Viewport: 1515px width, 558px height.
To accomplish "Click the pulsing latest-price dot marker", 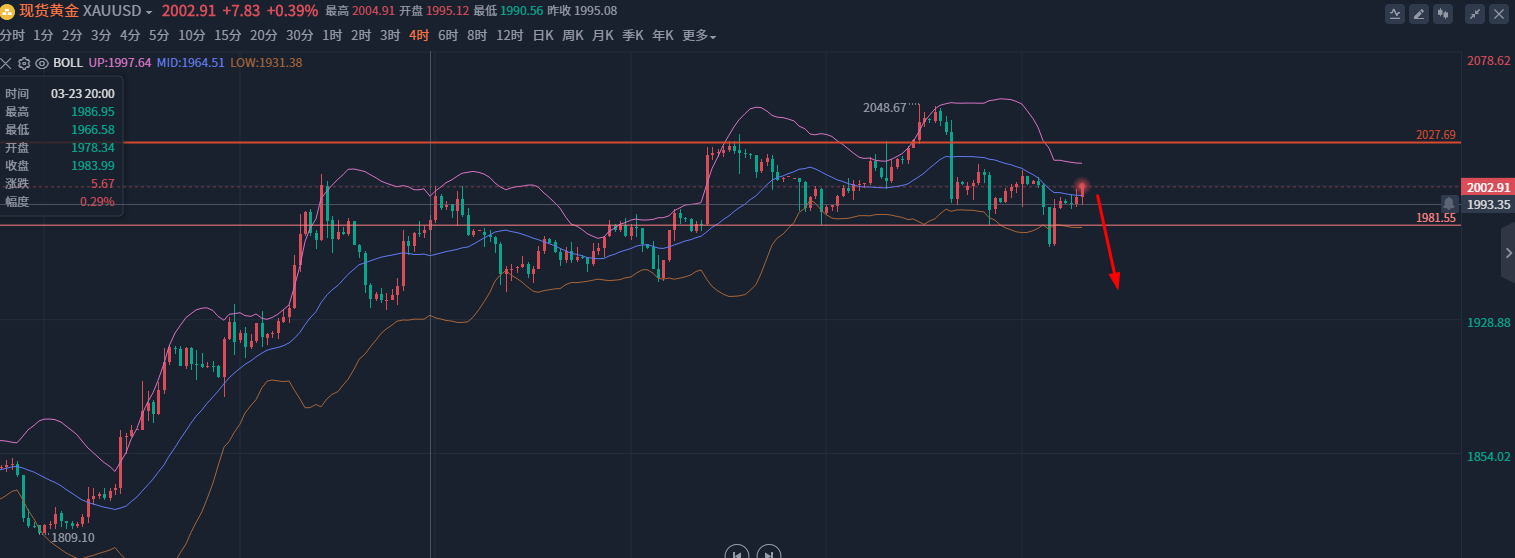I will click(x=1082, y=187).
